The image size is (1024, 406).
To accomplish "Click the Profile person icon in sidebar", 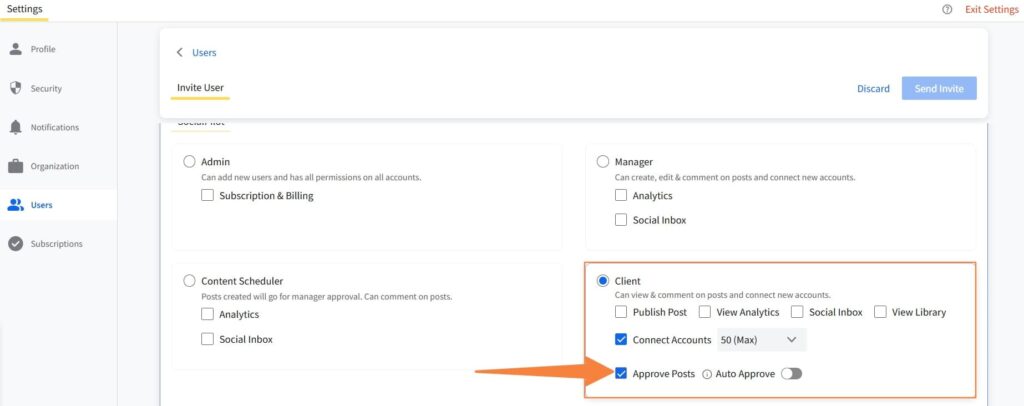I will pyautogui.click(x=15, y=49).
